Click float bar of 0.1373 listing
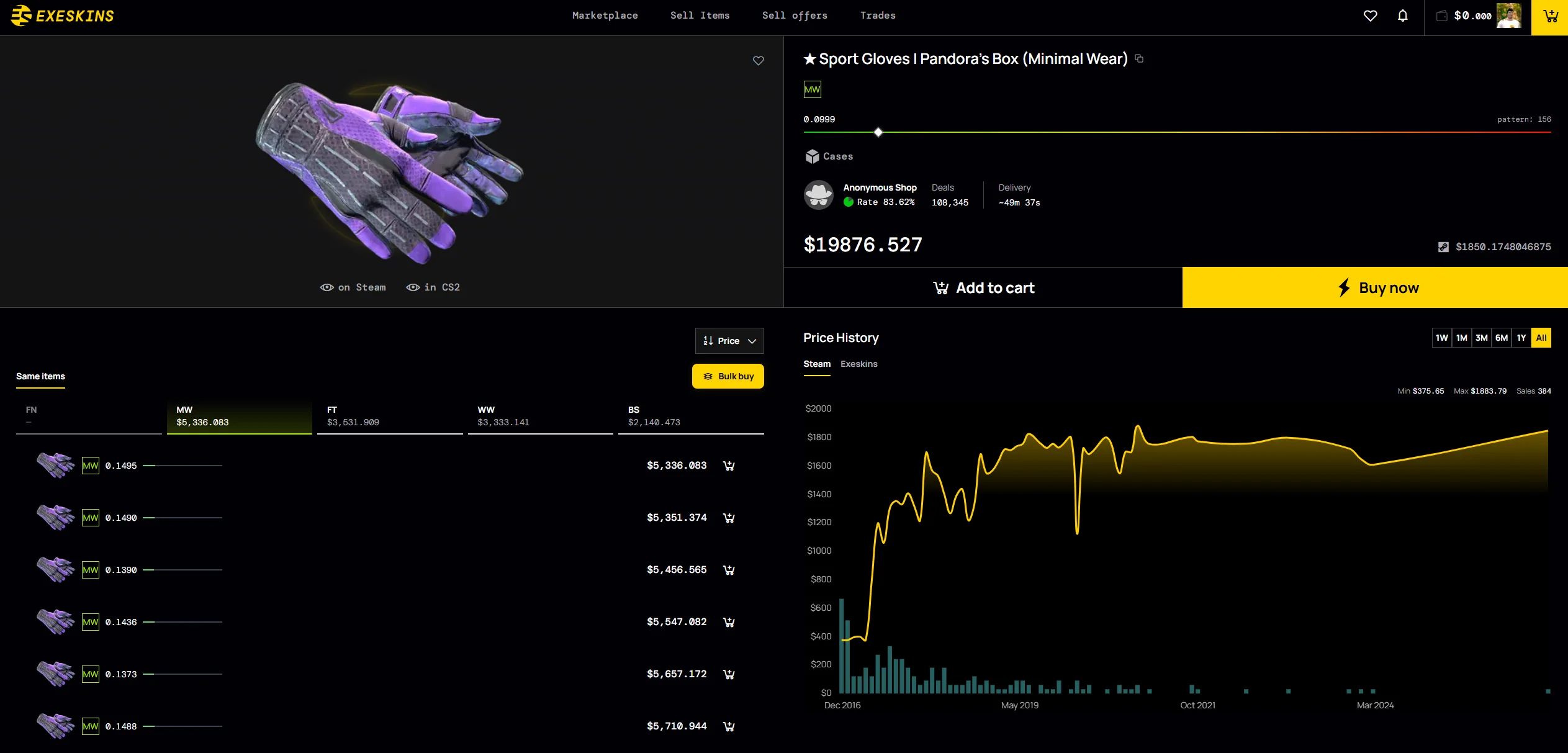 click(x=182, y=674)
